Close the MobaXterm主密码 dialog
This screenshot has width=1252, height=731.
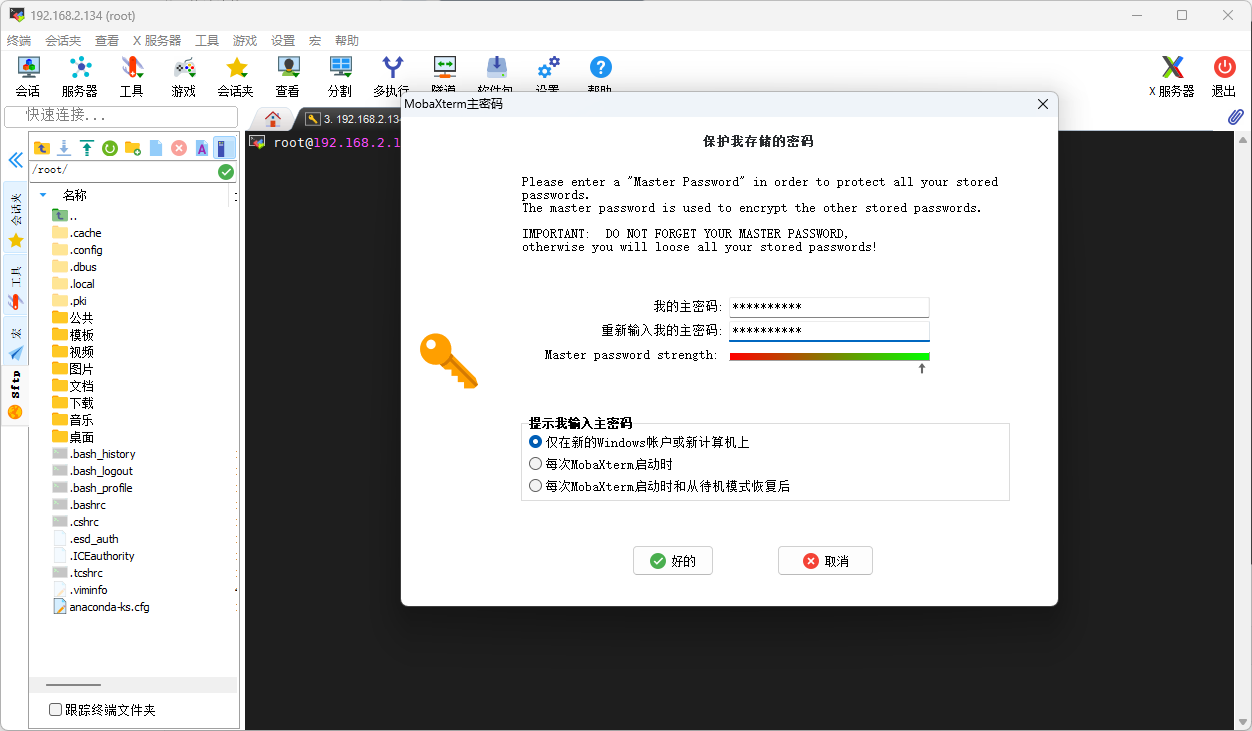(x=1043, y=104)
